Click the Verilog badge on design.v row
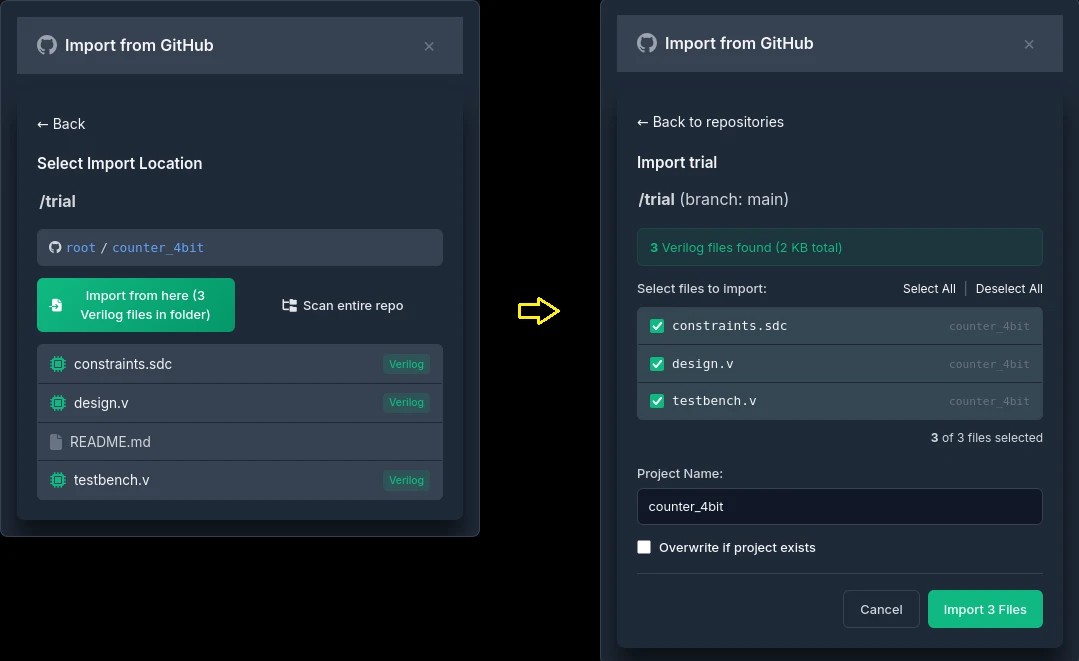The width and height of the screenshot is (1079, 661). 406,402
